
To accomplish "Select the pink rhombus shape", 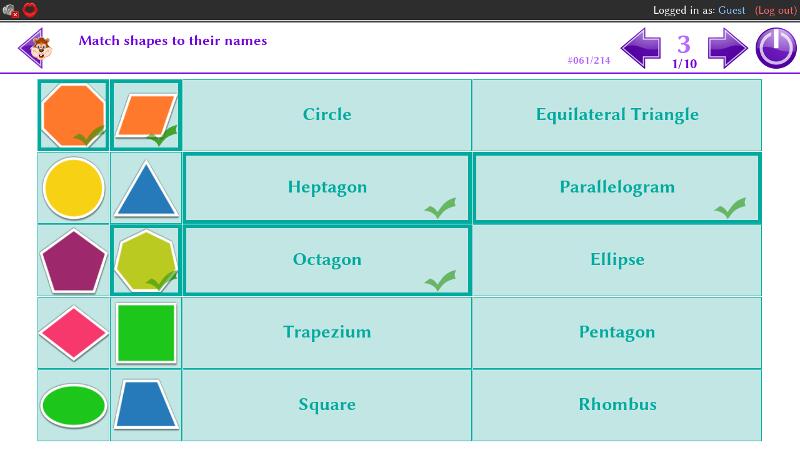I will coord(74,333).
